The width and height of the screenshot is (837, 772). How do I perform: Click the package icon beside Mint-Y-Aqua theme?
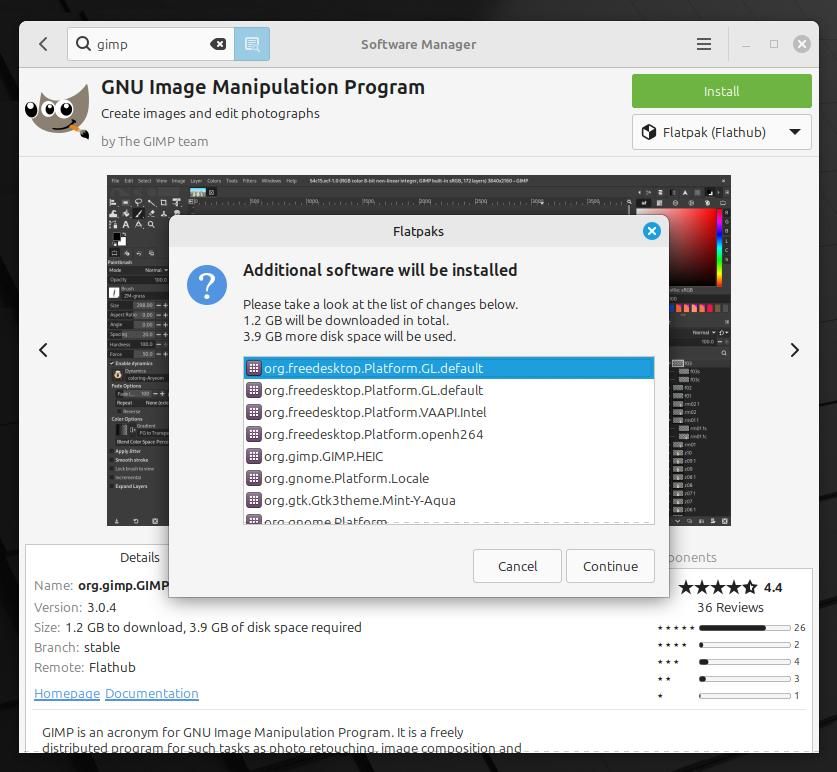254,500
